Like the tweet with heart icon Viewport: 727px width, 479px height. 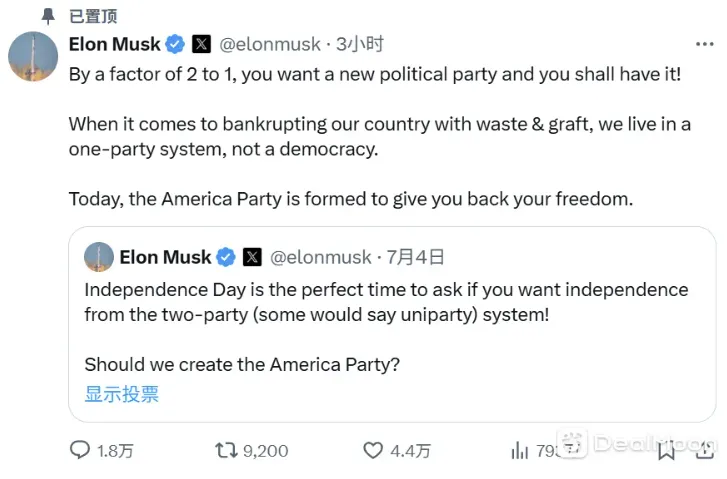(373, 451)
